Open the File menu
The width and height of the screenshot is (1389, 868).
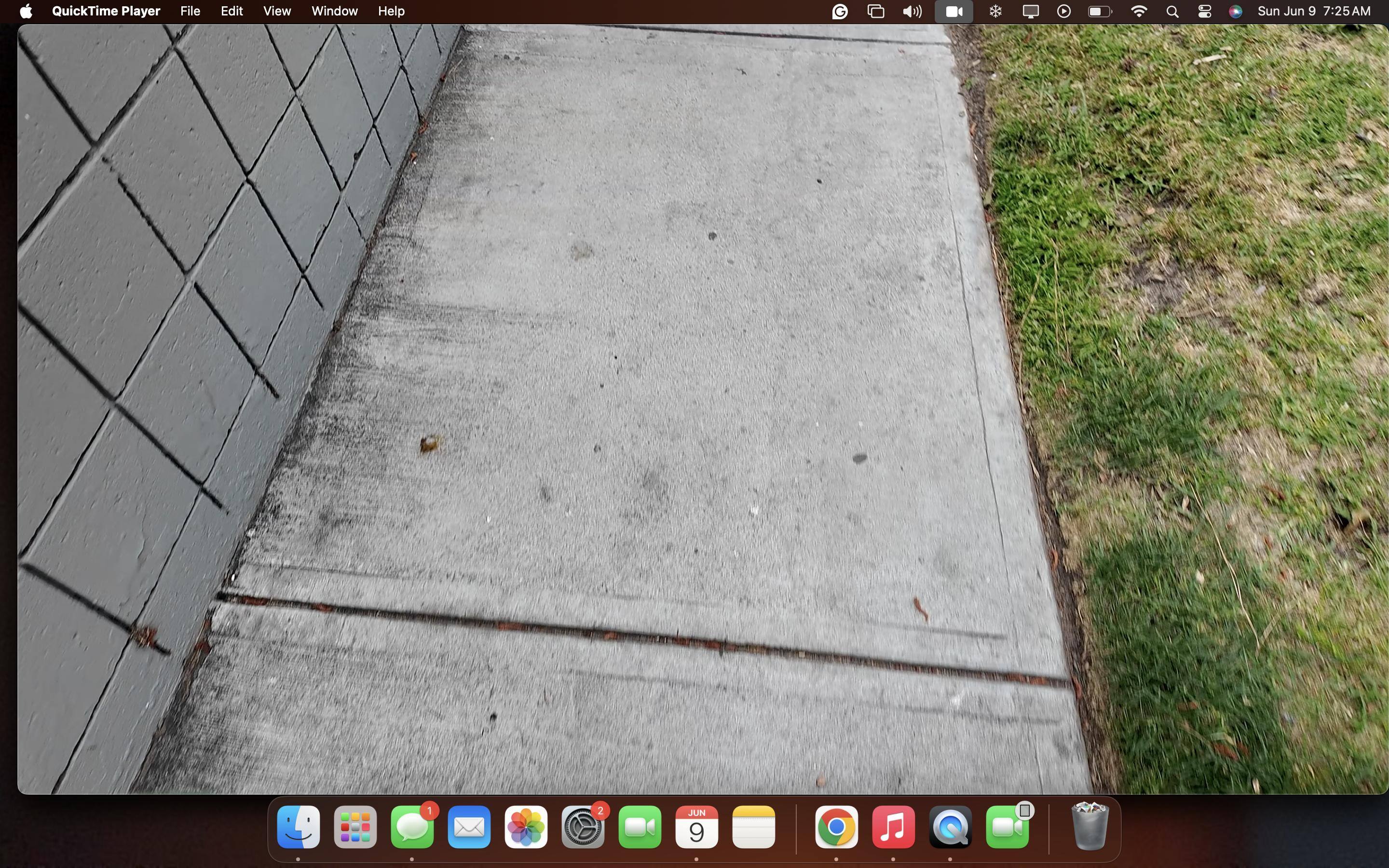190,12
